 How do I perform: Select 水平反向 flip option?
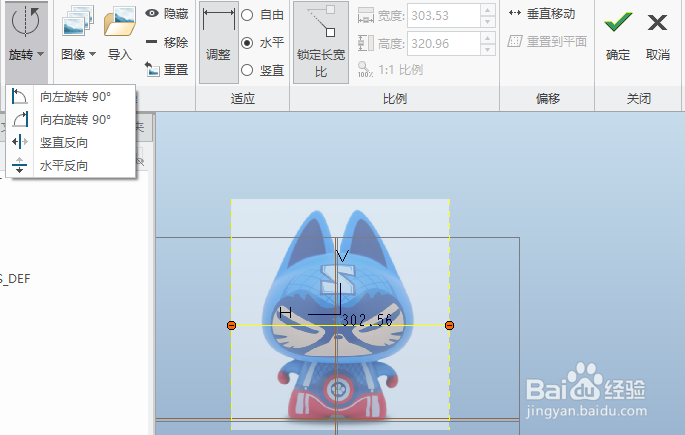click(64, 166)
